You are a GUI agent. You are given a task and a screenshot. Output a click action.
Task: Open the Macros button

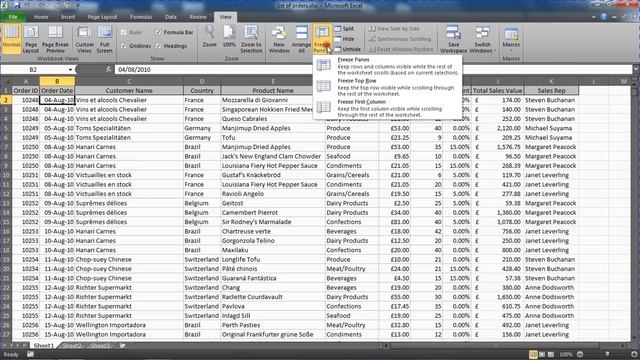[x=511, y=39]
